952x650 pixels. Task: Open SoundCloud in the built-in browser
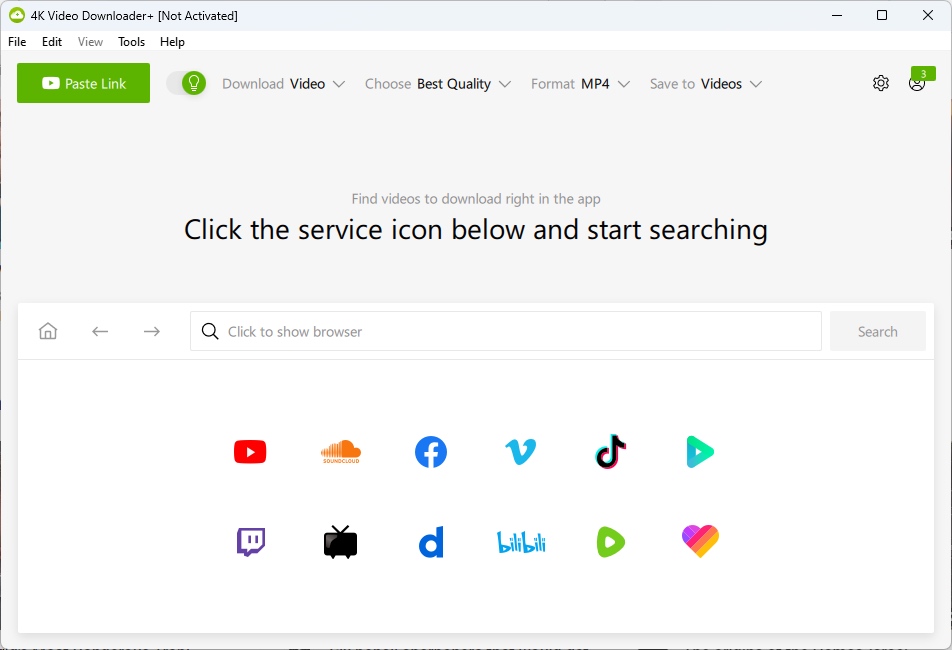click(x=340, y=451)
